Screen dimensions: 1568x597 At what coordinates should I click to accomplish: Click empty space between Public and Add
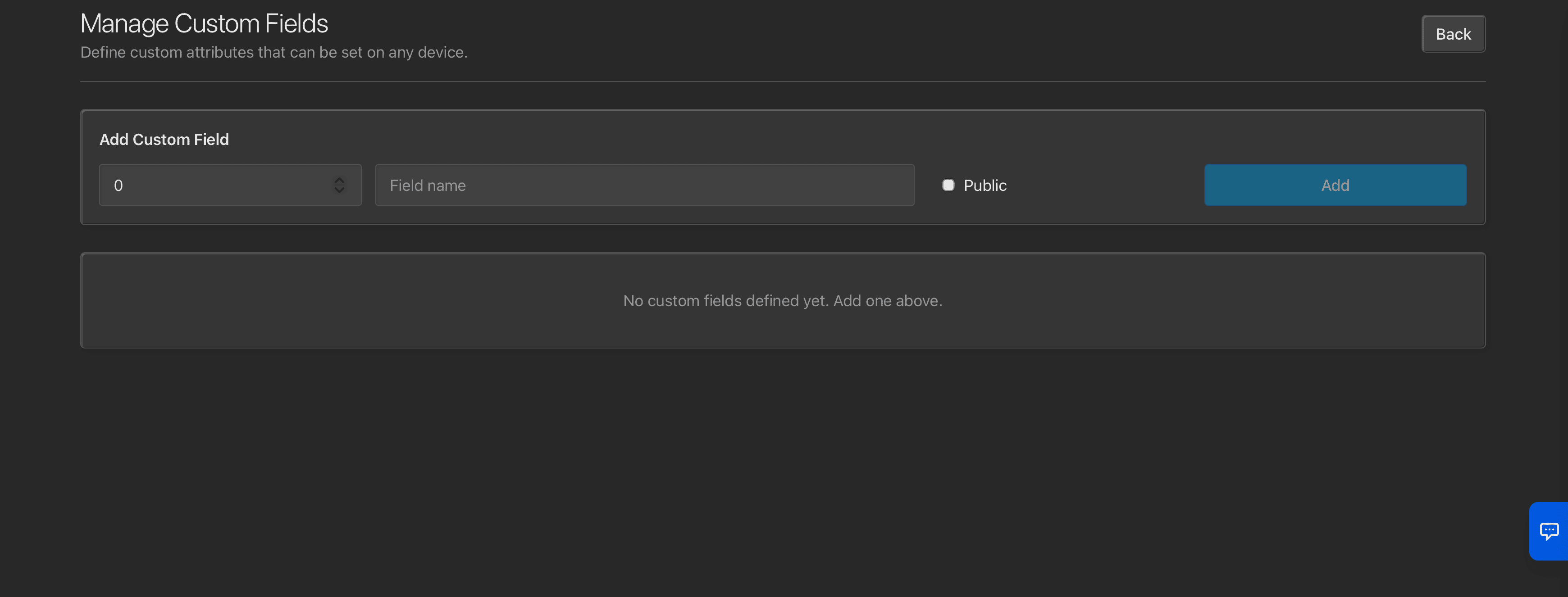pyautogui.click(x=1105, y=185)
